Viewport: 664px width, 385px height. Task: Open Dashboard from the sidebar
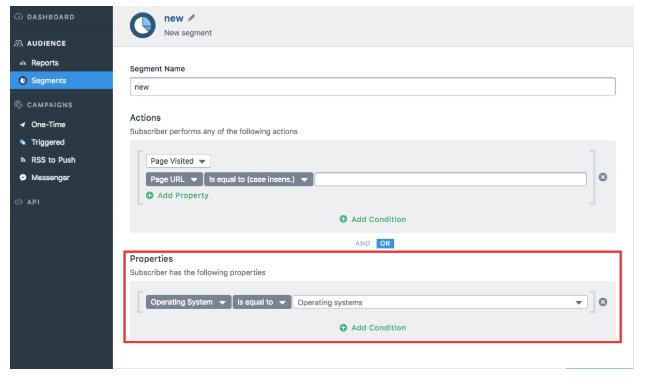pyautogui.click(x=50, y=17)
